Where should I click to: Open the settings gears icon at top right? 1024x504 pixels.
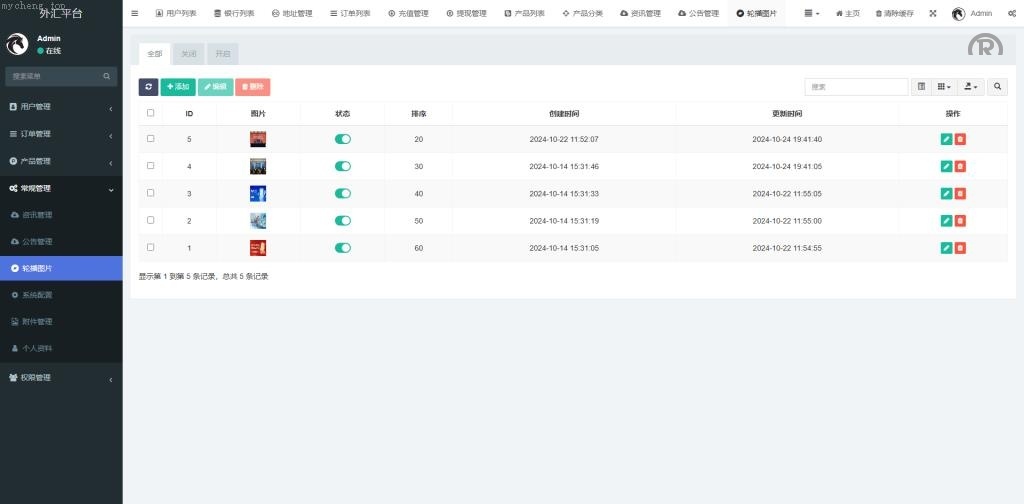[x=1012, y=14]
